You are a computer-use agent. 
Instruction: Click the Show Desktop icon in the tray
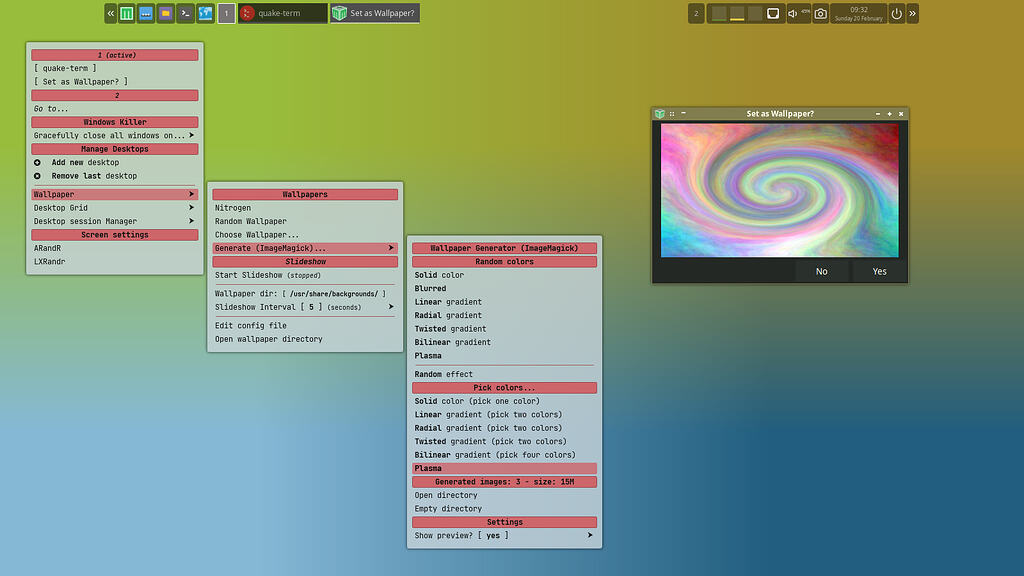(x=772, y=13)
